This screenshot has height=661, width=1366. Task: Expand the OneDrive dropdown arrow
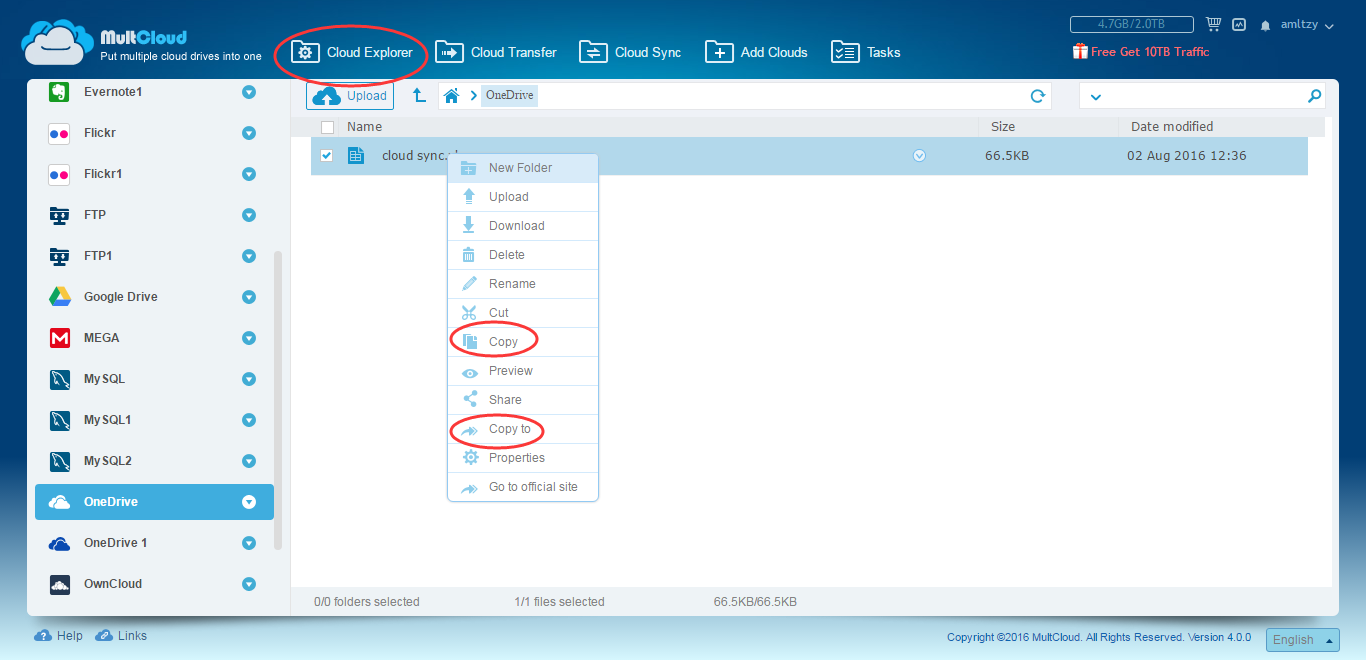click(x=249, y=502)
